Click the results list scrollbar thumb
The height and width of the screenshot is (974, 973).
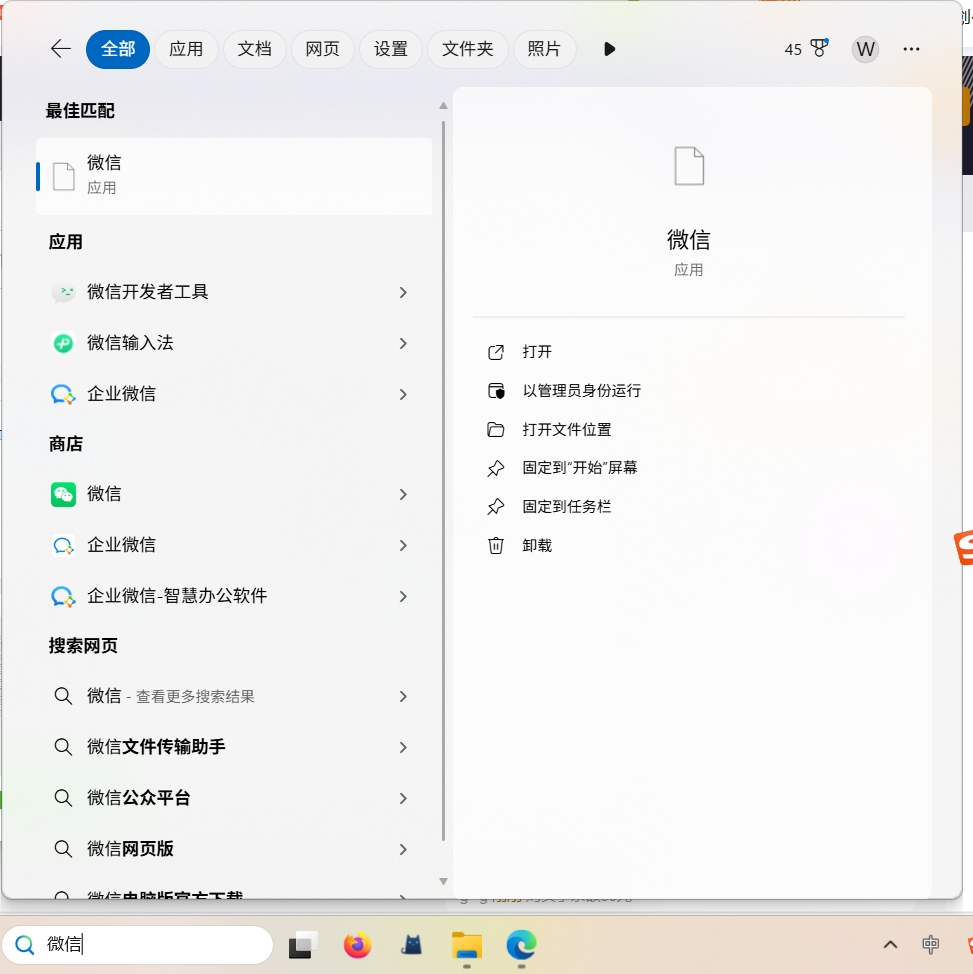443,480
